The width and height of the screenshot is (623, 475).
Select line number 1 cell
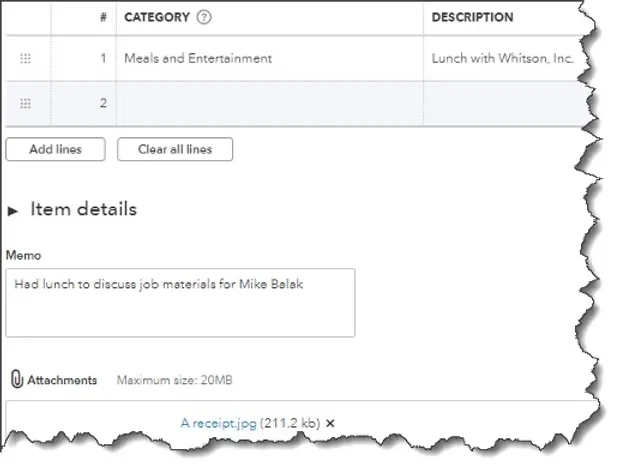[84, 58]
